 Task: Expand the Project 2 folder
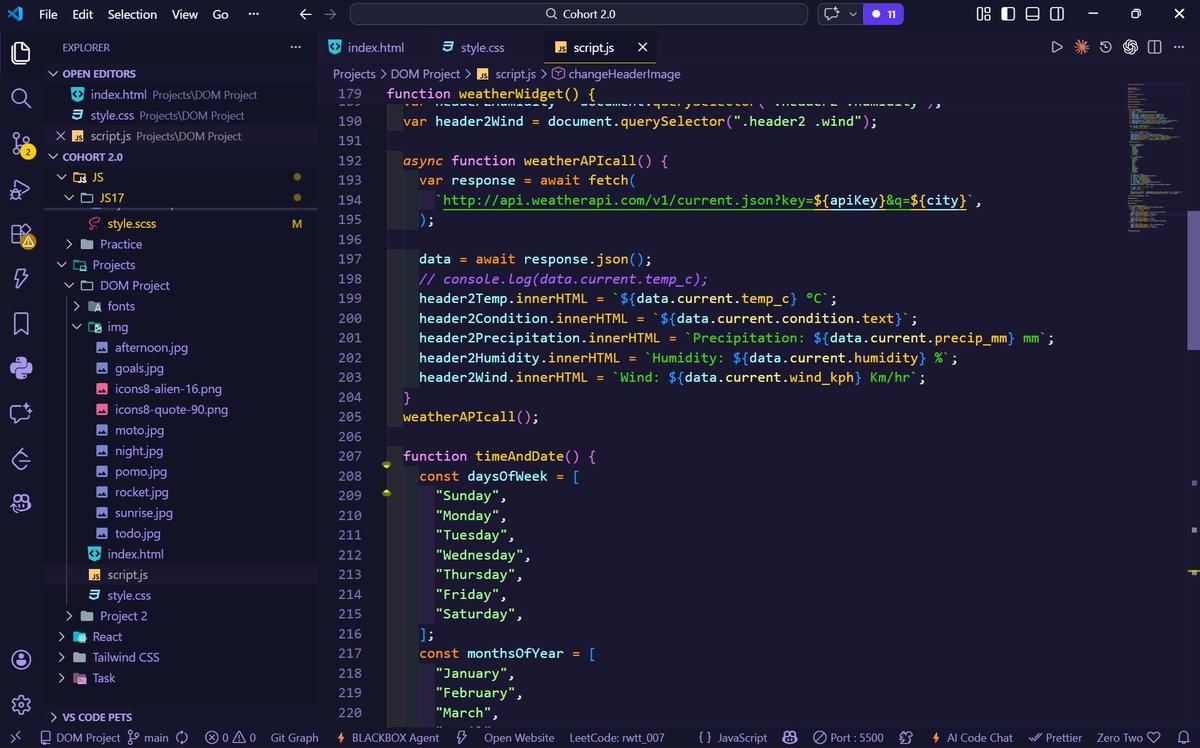click(69, 616)
